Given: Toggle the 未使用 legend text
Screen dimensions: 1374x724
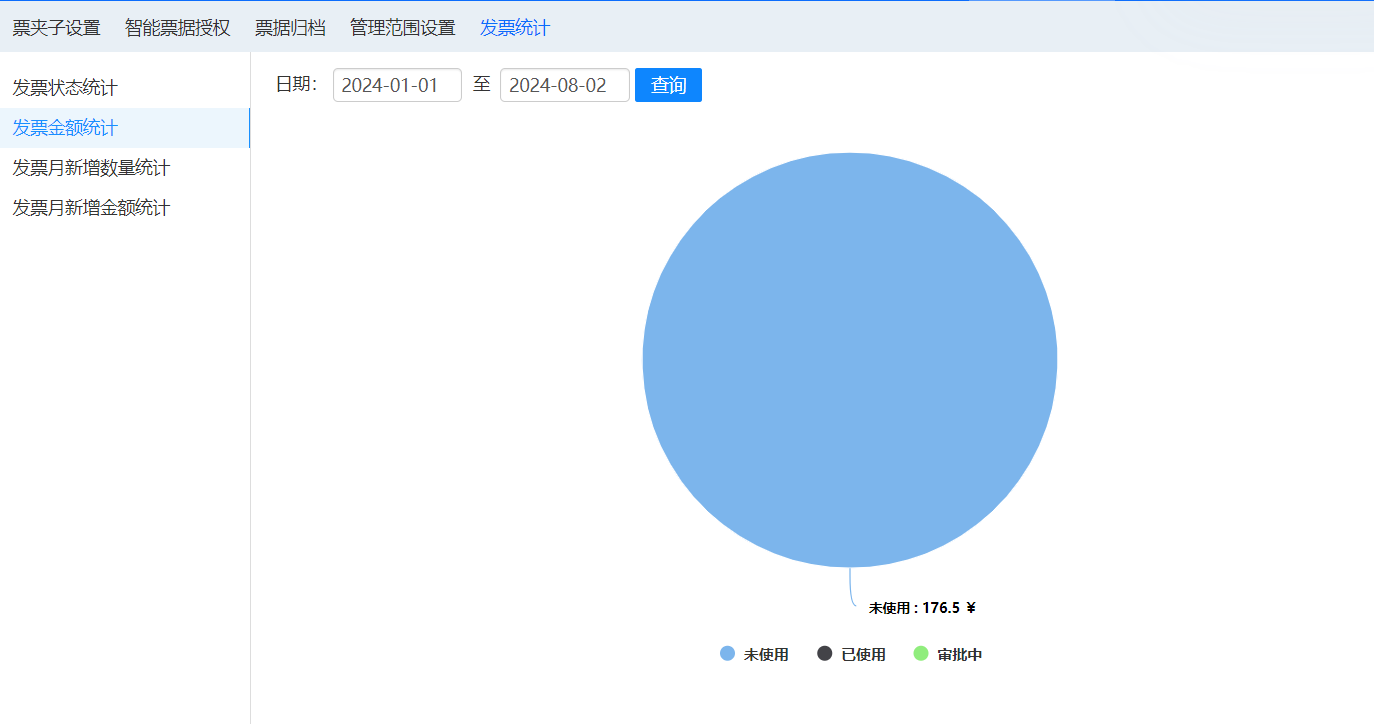Looking at the screenshot, I should click(x=766, y=655).
